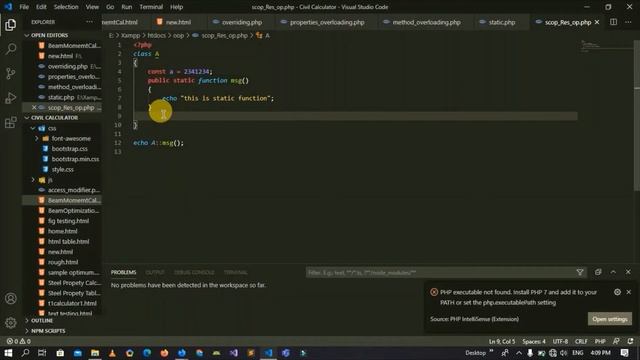Open the Terminal menu

click(x=151, y=7)
